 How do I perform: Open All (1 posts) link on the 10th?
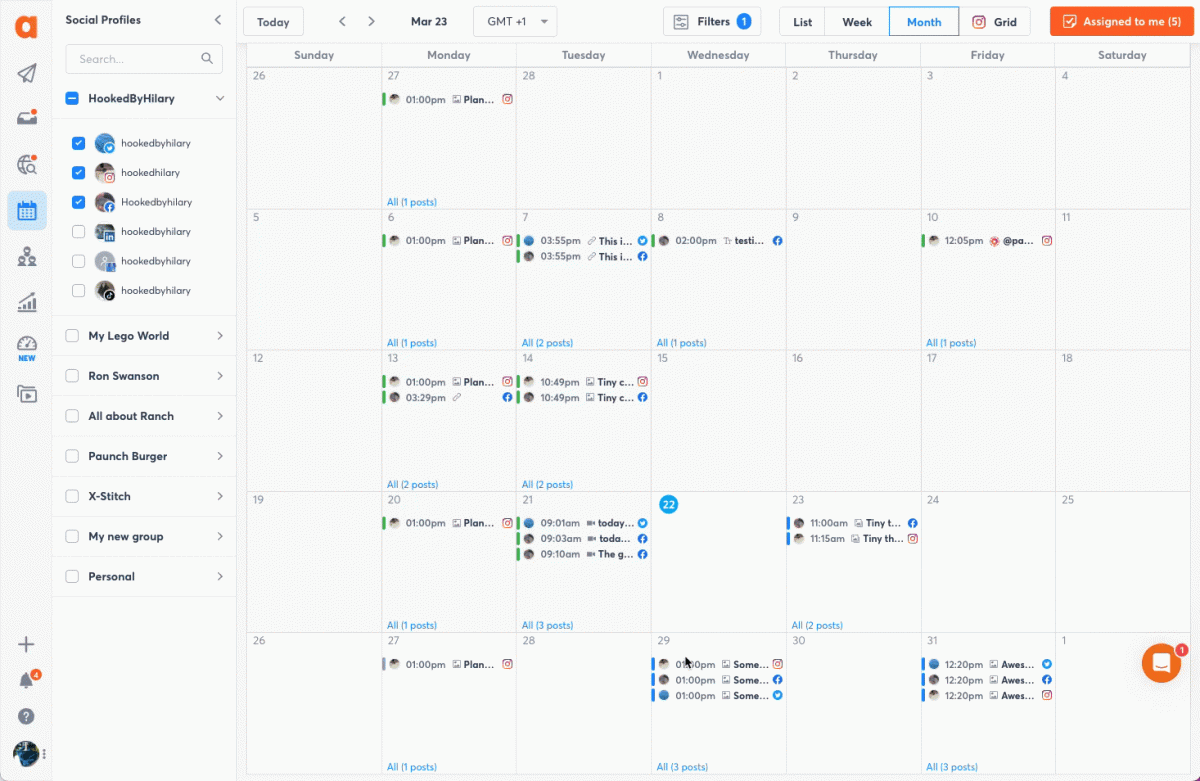click(x=951, y=343)
